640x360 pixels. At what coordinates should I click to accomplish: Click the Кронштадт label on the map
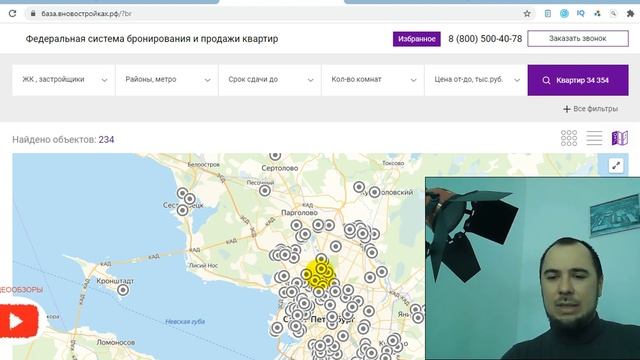point(115,281)
